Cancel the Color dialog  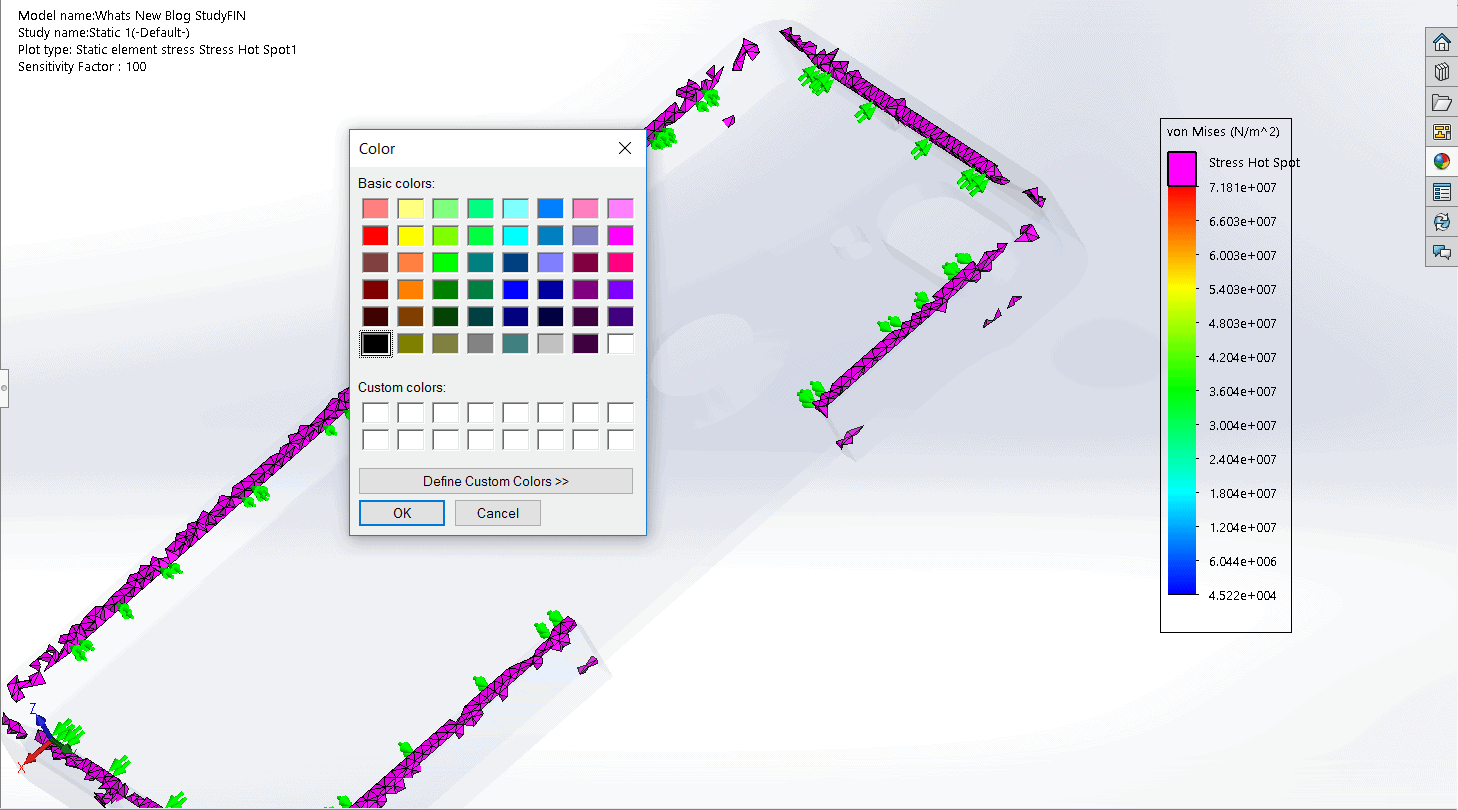tap(497, 513)
